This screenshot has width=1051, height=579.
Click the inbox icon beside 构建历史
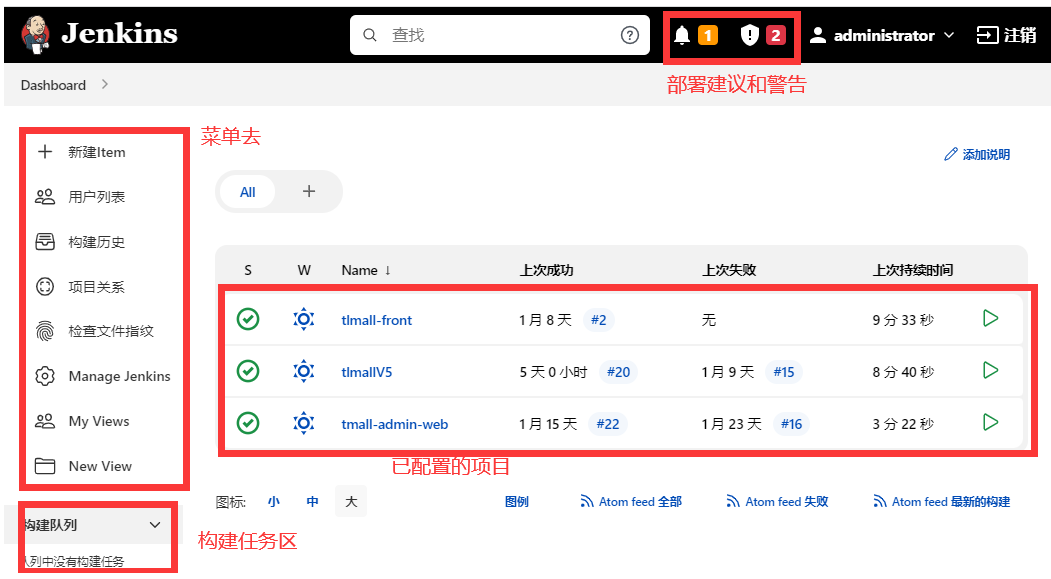coord(45,241)
